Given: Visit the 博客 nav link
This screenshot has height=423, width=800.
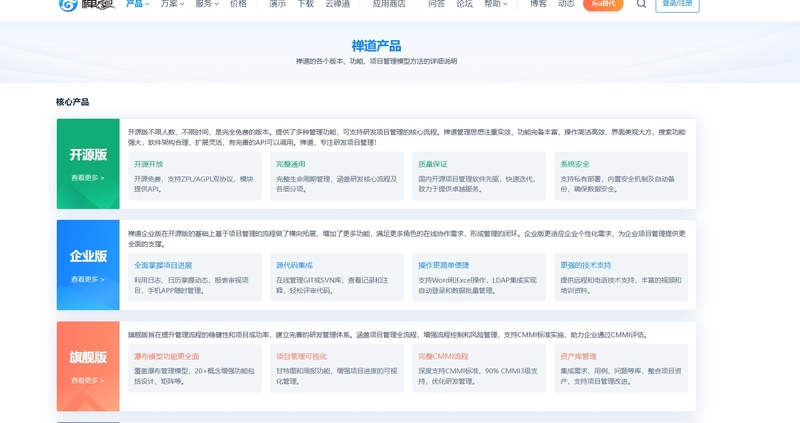Looking at the screenshot, I should 538,4.
